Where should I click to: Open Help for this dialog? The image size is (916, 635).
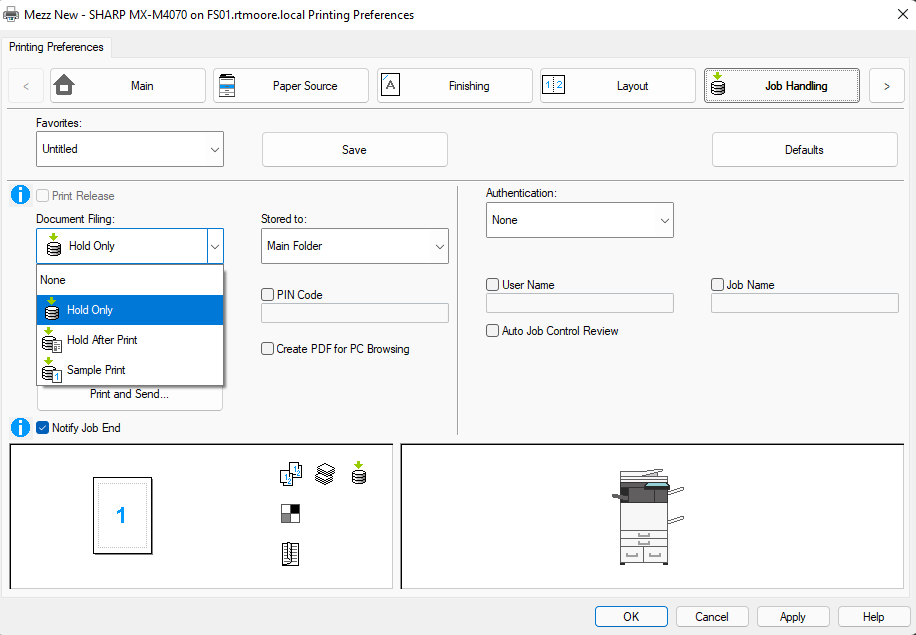coord(874,617)
